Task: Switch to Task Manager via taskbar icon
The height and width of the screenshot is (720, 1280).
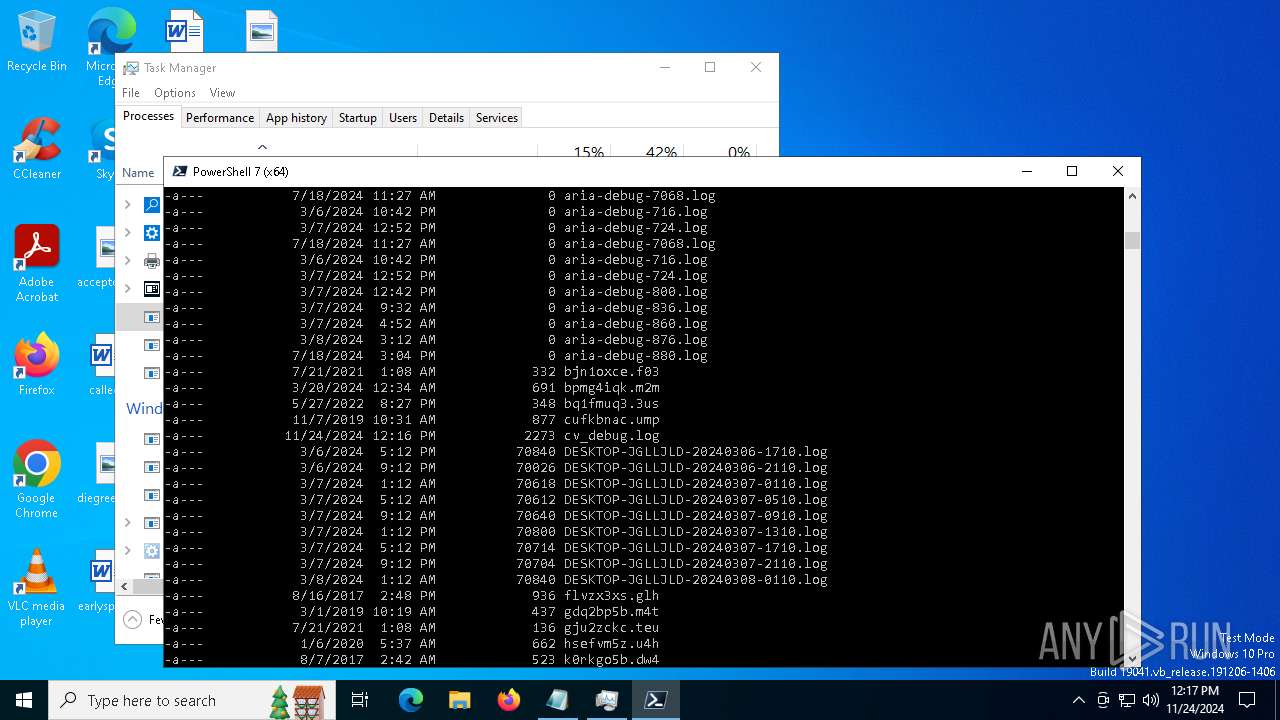Action: point(606,700)
